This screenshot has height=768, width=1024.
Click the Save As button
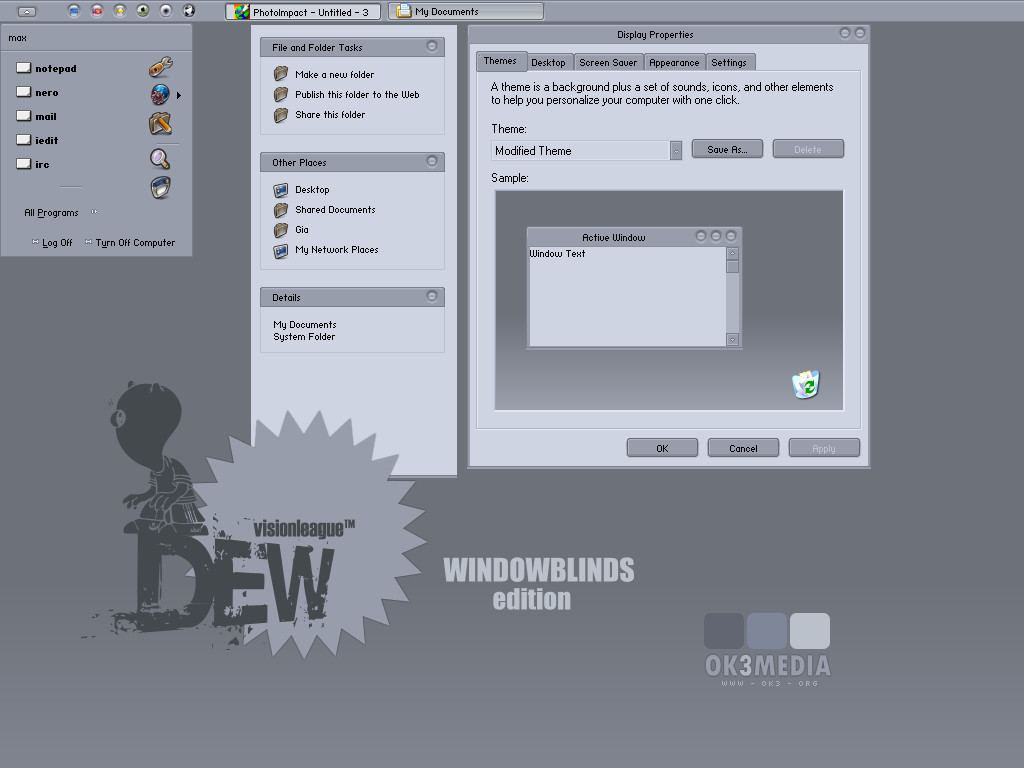[x=727, y=149]
